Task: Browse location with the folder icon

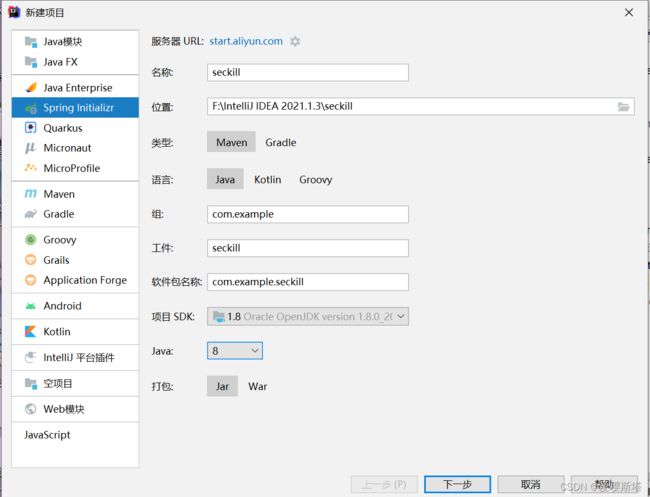Action: click(x=623, y=107)
